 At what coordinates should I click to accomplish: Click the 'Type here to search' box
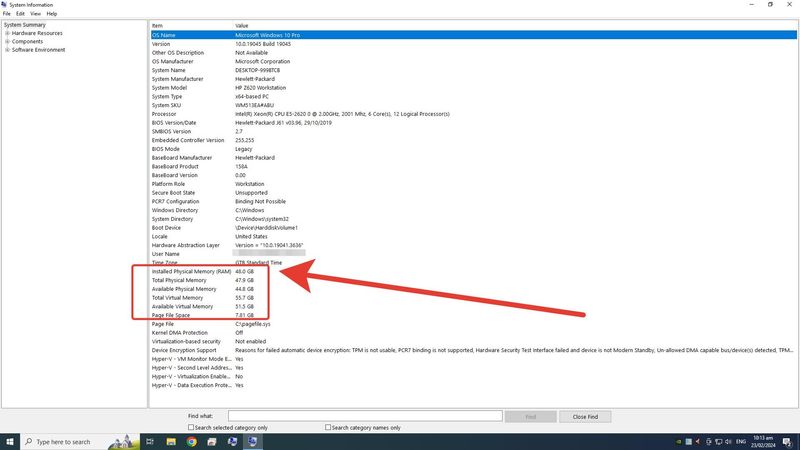[79, 442]
